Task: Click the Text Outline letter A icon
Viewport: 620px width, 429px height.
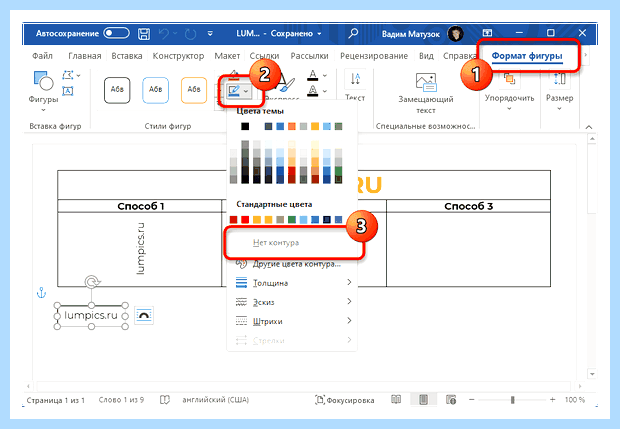Action: point(313,91)
